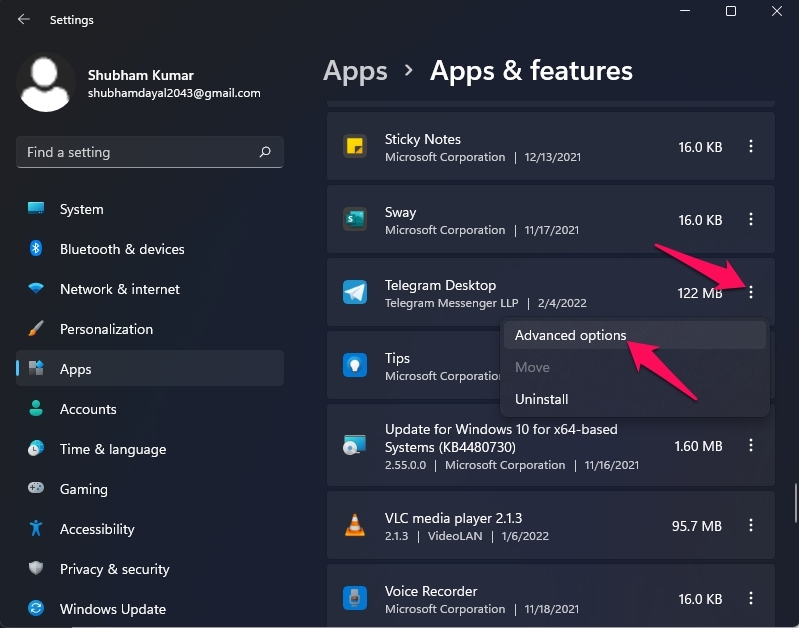Select the Apps category in sidebar
The width and height of the screenshot is (799, 628).
click(150, 368)
